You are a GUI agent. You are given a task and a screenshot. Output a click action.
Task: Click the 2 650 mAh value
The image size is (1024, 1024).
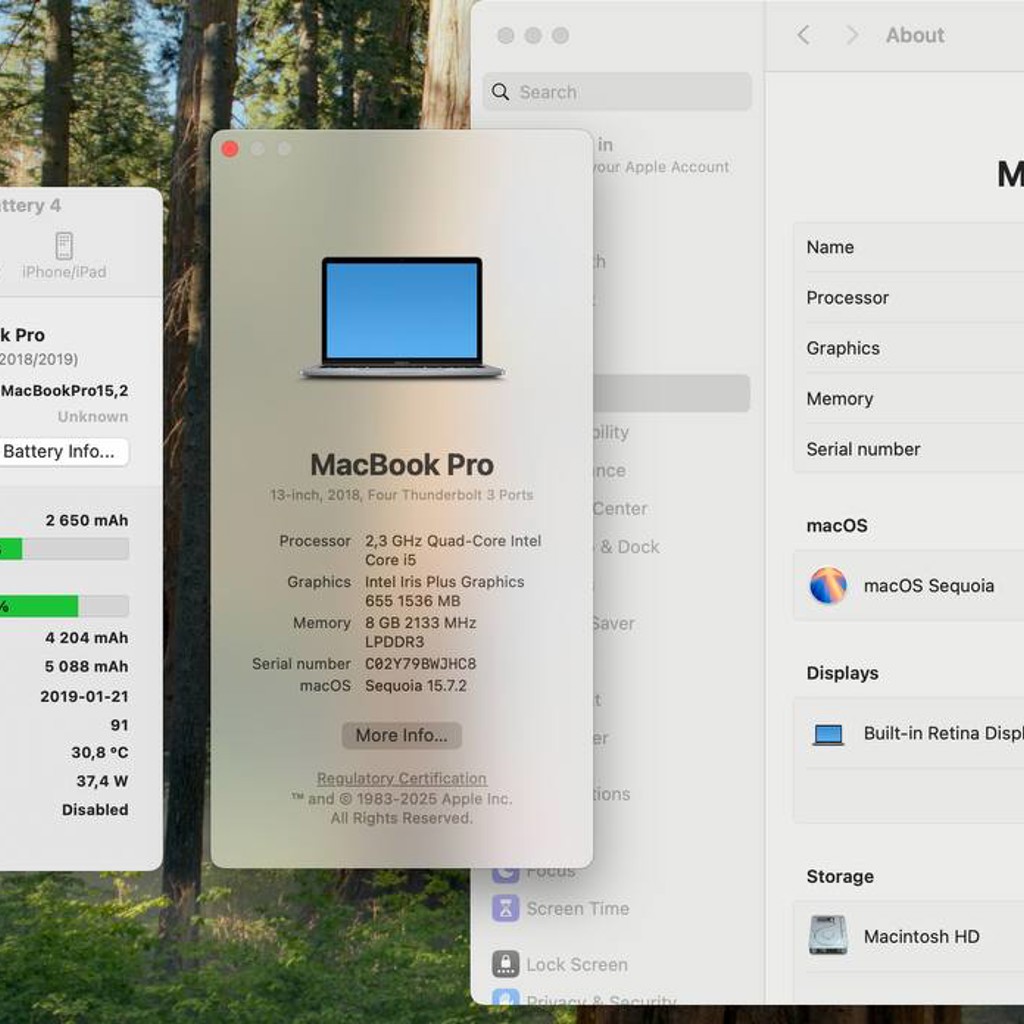[87, 520]
